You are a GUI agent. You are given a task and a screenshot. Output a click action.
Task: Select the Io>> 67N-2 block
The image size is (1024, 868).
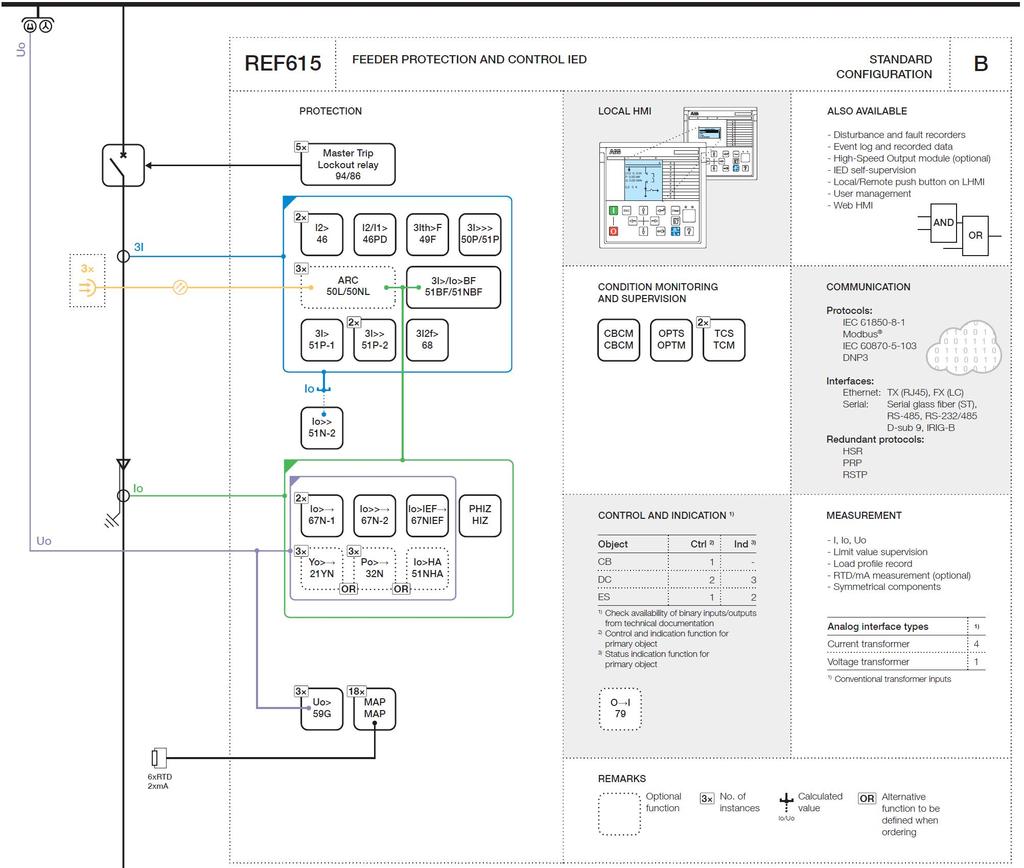pyautogui.click(x=375, y=515)
